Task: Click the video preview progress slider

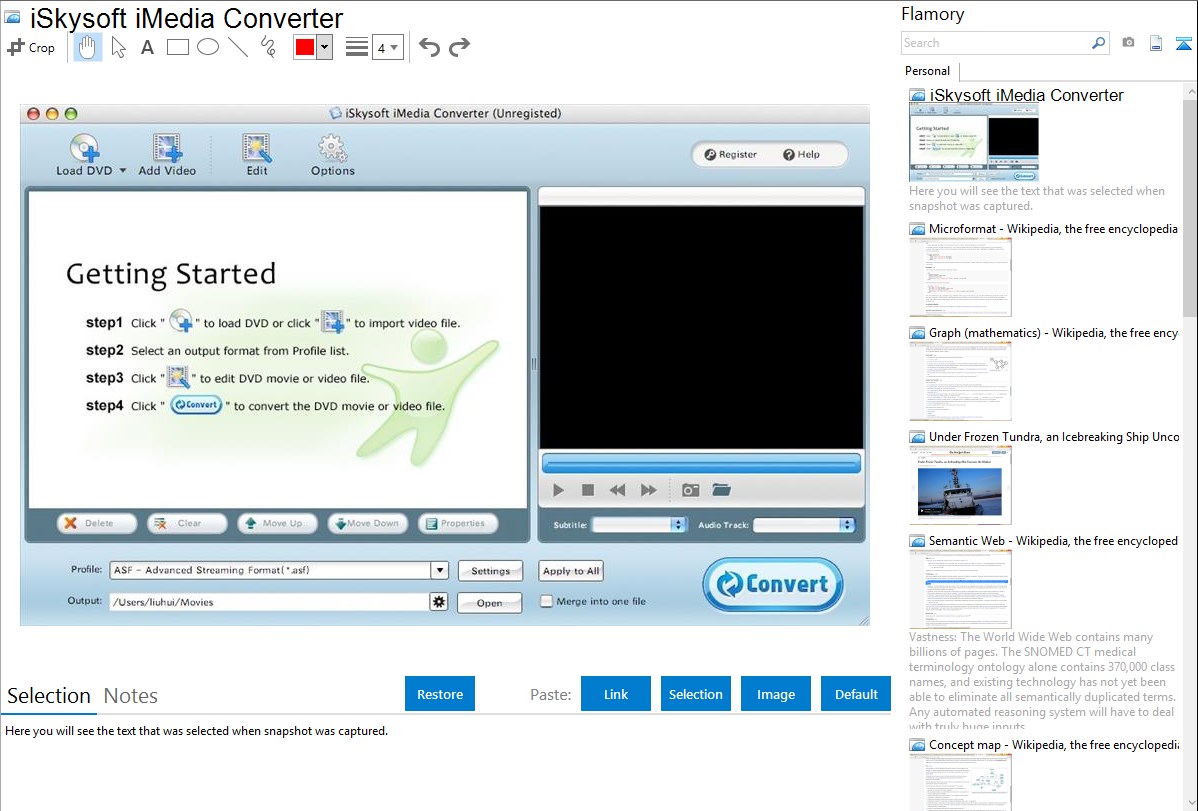Action: [x=701, y=464]
